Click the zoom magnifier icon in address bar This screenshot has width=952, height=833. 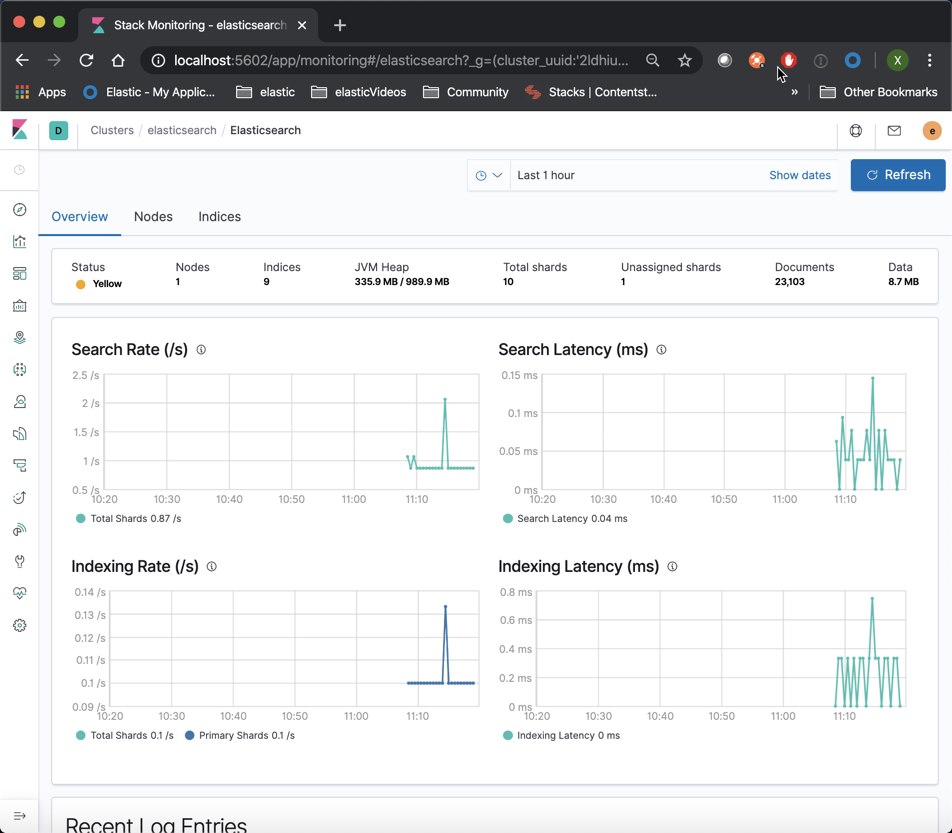(653, 60)
